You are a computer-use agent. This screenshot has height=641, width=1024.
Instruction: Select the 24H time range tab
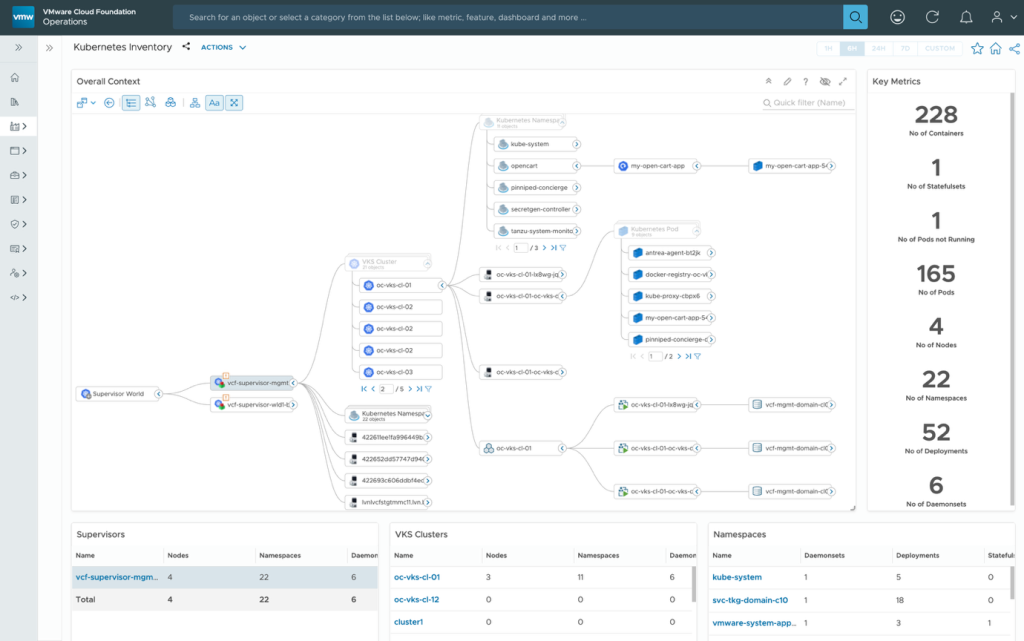pos(878,48)
